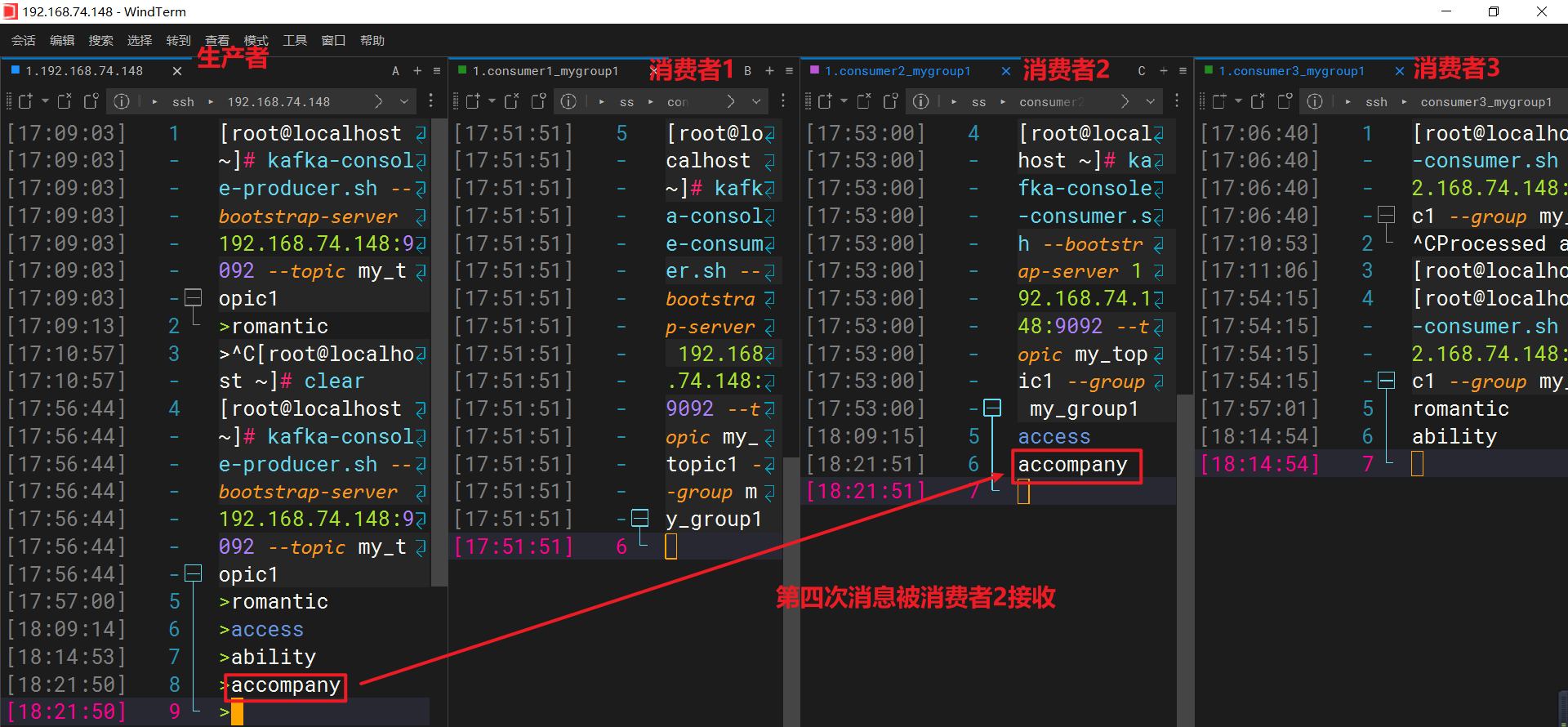Click the 'ability' output line in consumer3 pane
The image size is (1568, 727).
(x=1454, y=436)
